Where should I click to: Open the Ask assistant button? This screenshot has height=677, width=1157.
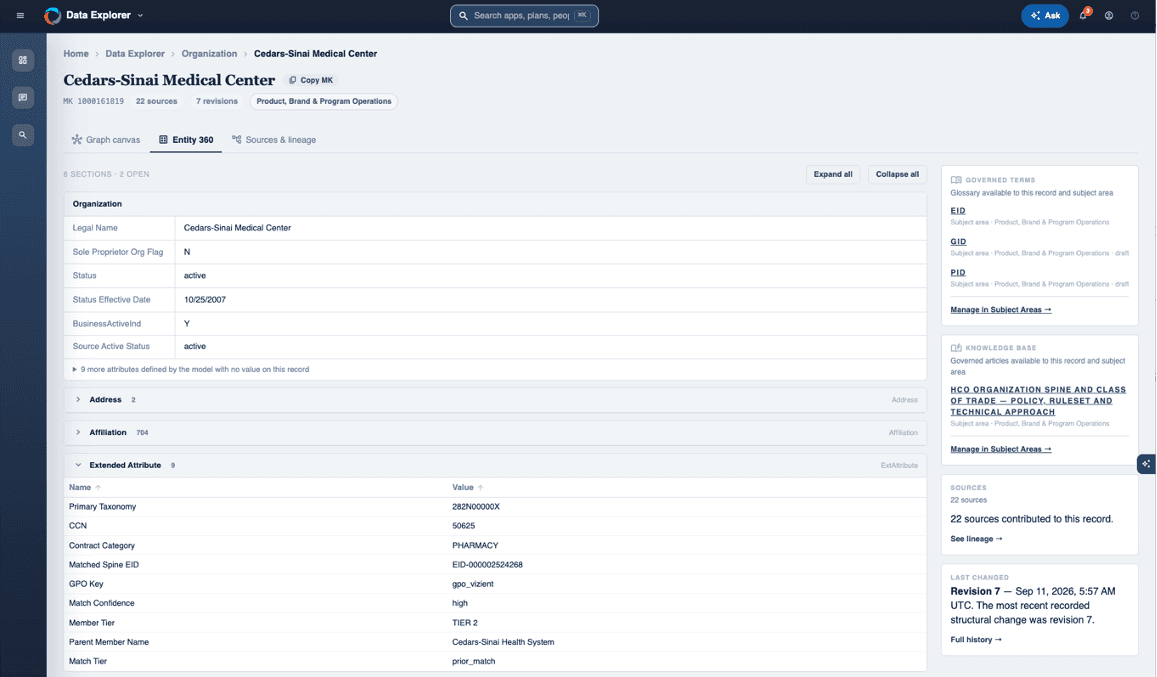(1045, 16)
